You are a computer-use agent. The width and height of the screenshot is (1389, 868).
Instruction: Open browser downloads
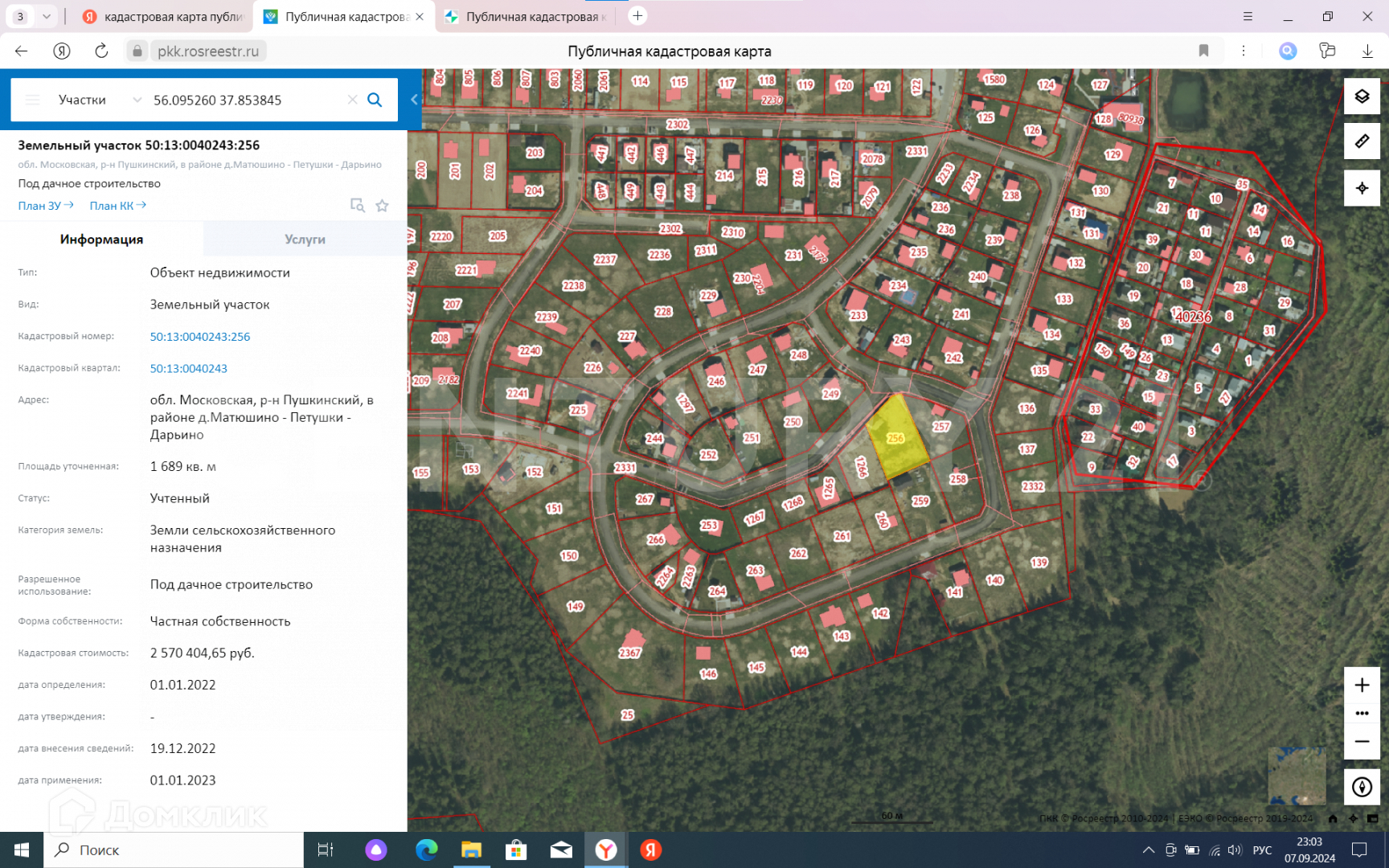coord(1367,51)
